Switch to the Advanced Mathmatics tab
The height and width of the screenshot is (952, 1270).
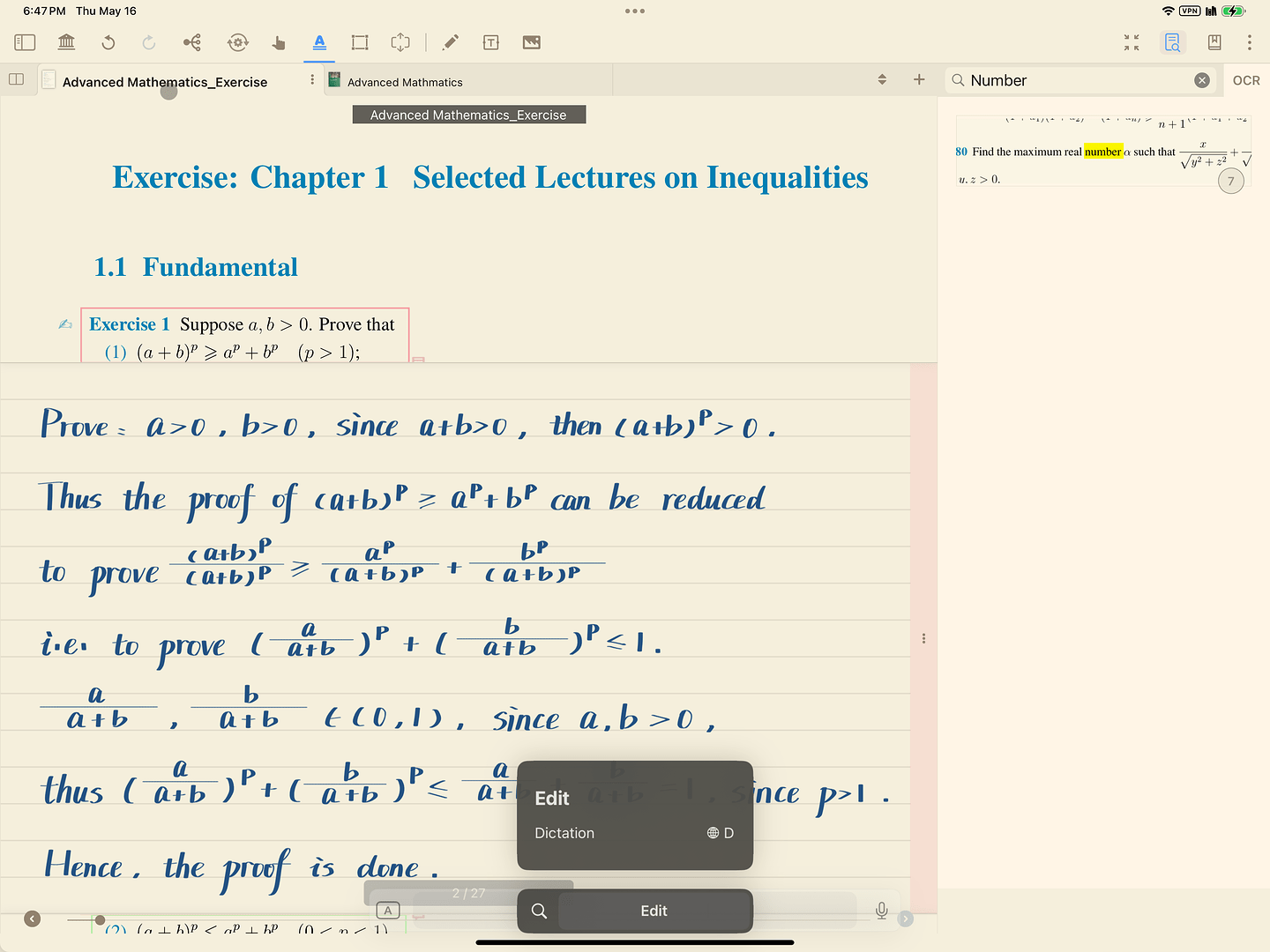coord(404,82)
